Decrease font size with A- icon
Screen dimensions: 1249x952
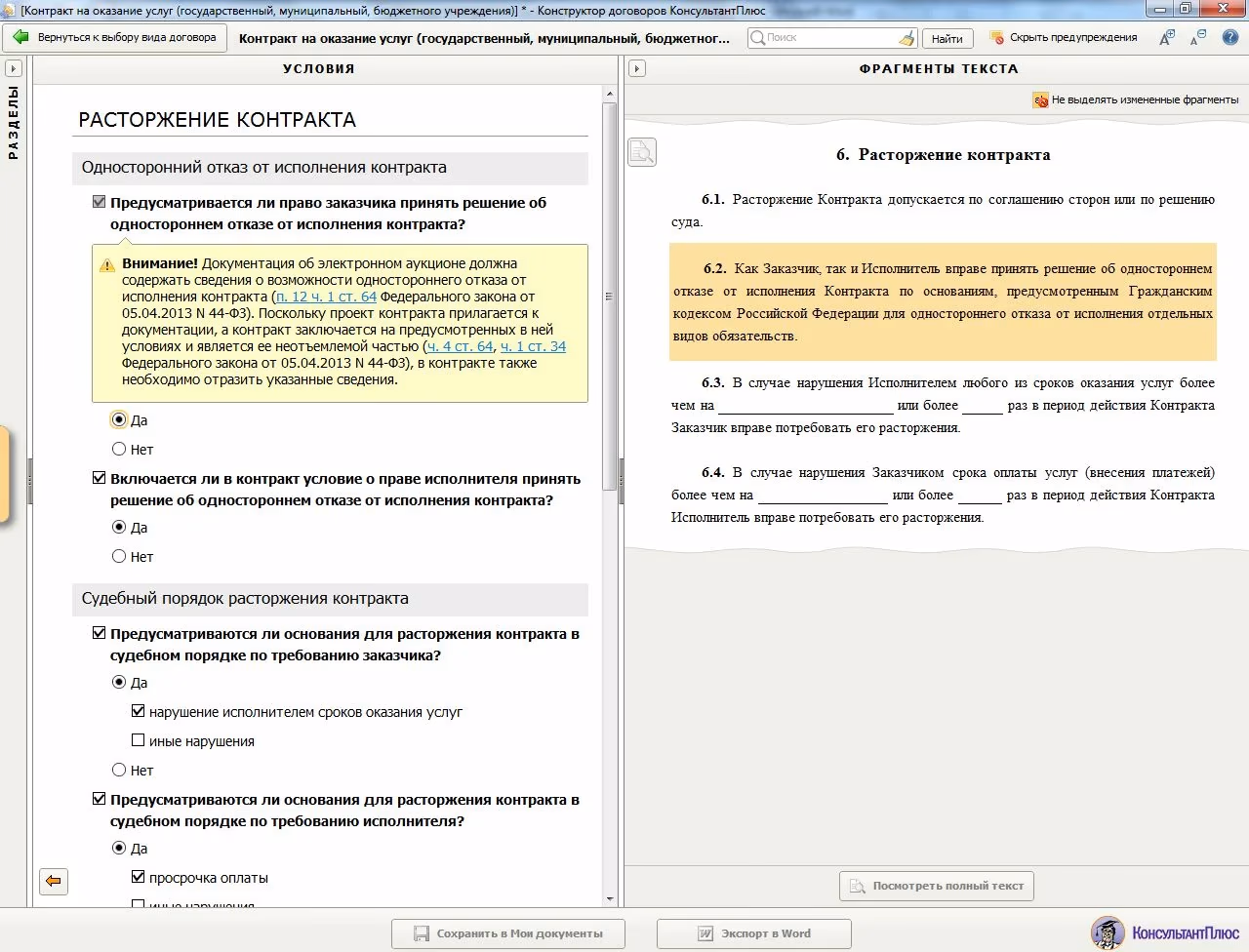(x=1198, y=38)
